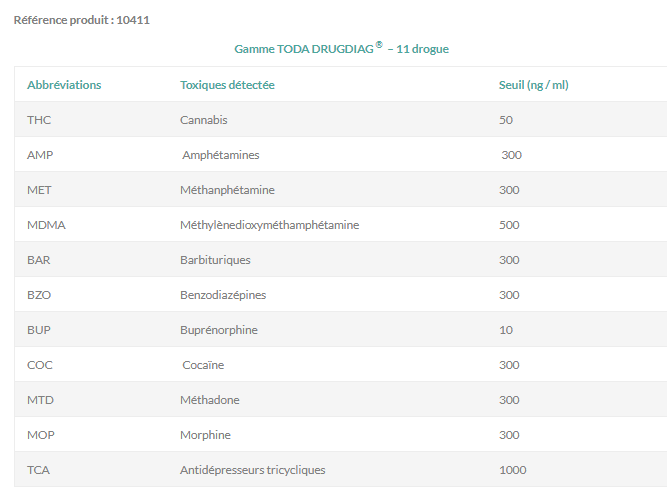Click the Amphétamines entry
This screenshot has height=496, width=667.
click(x=220, y=155)
